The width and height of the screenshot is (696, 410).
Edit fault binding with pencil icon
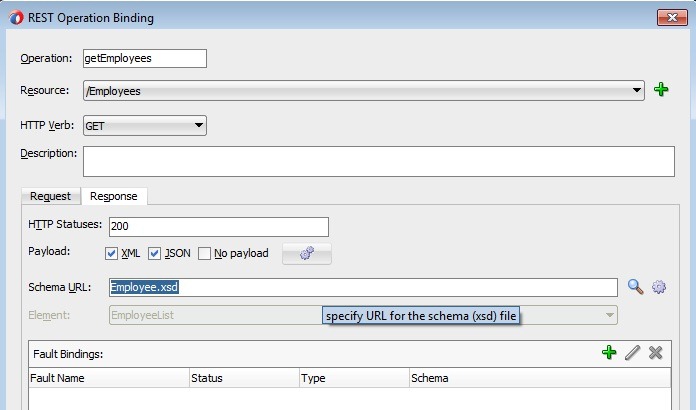[632, 353]
